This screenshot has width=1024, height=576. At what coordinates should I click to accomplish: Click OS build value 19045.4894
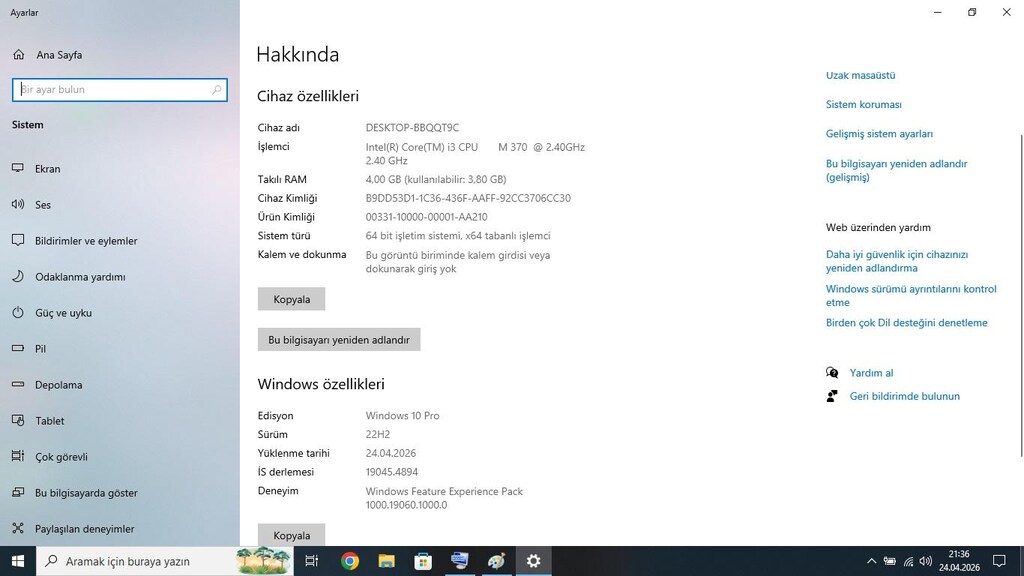coord(392,472)
